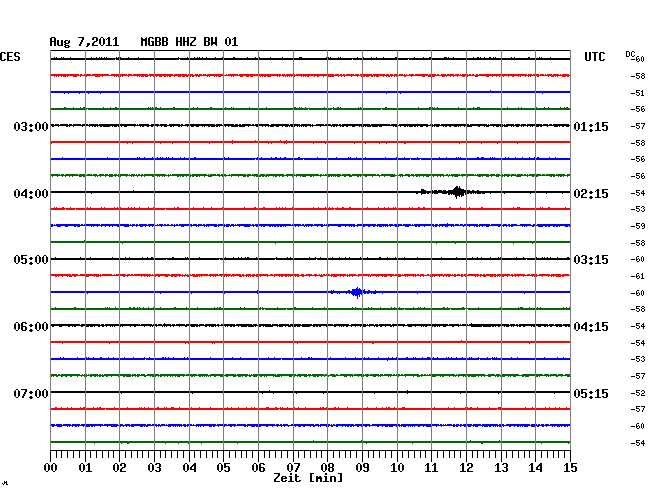Click the 03:15 UTC time label

(x=591, y=260)
